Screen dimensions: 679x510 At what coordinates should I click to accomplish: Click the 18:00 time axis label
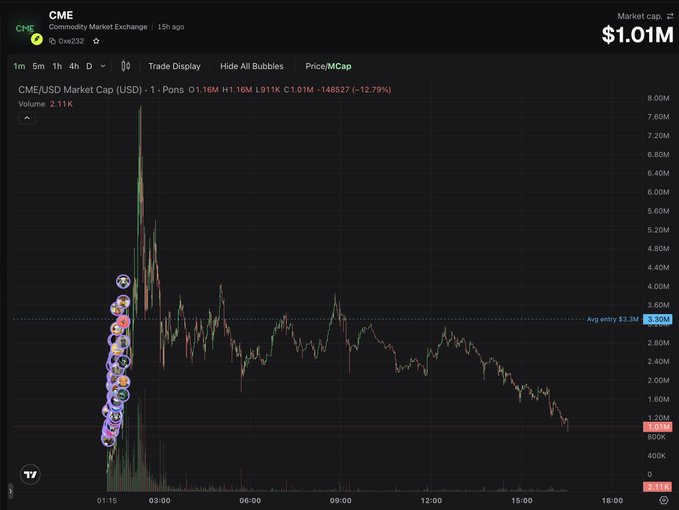pyautogui.click(x=612, y=500)
